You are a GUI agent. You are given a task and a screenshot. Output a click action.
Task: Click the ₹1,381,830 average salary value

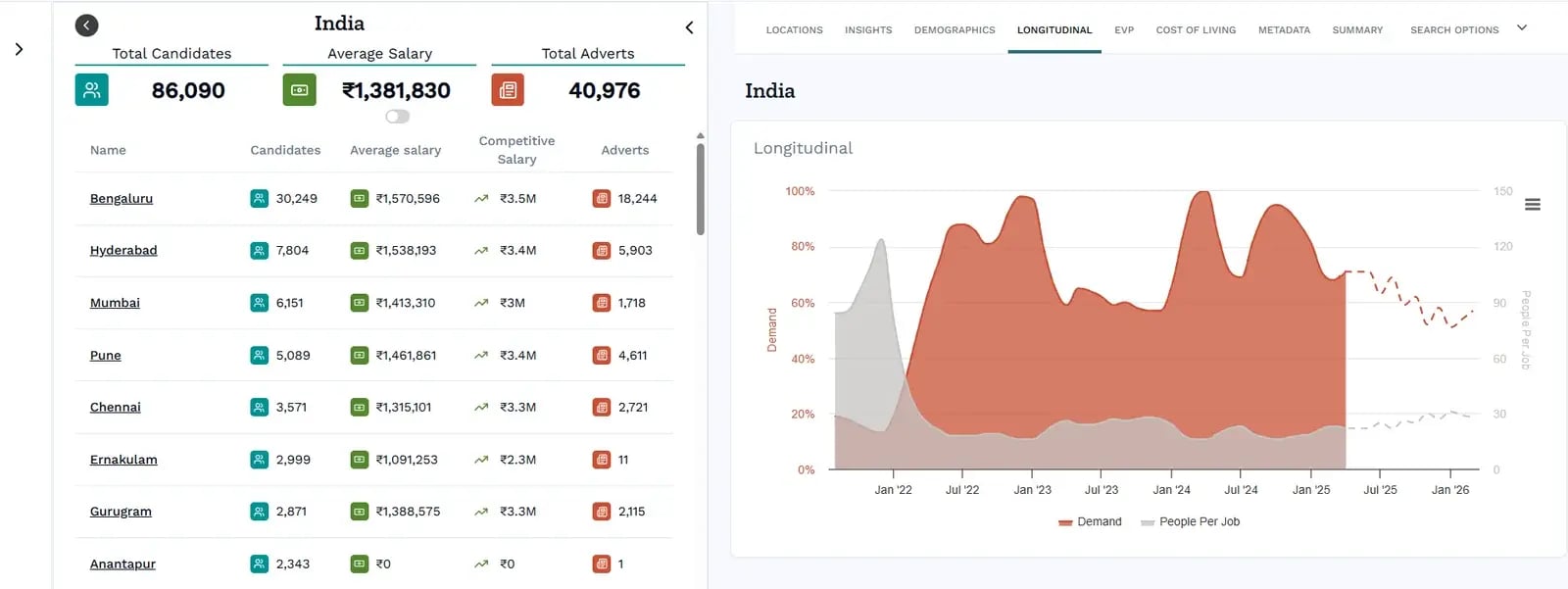pyautogui.click(x=396, y=91)
